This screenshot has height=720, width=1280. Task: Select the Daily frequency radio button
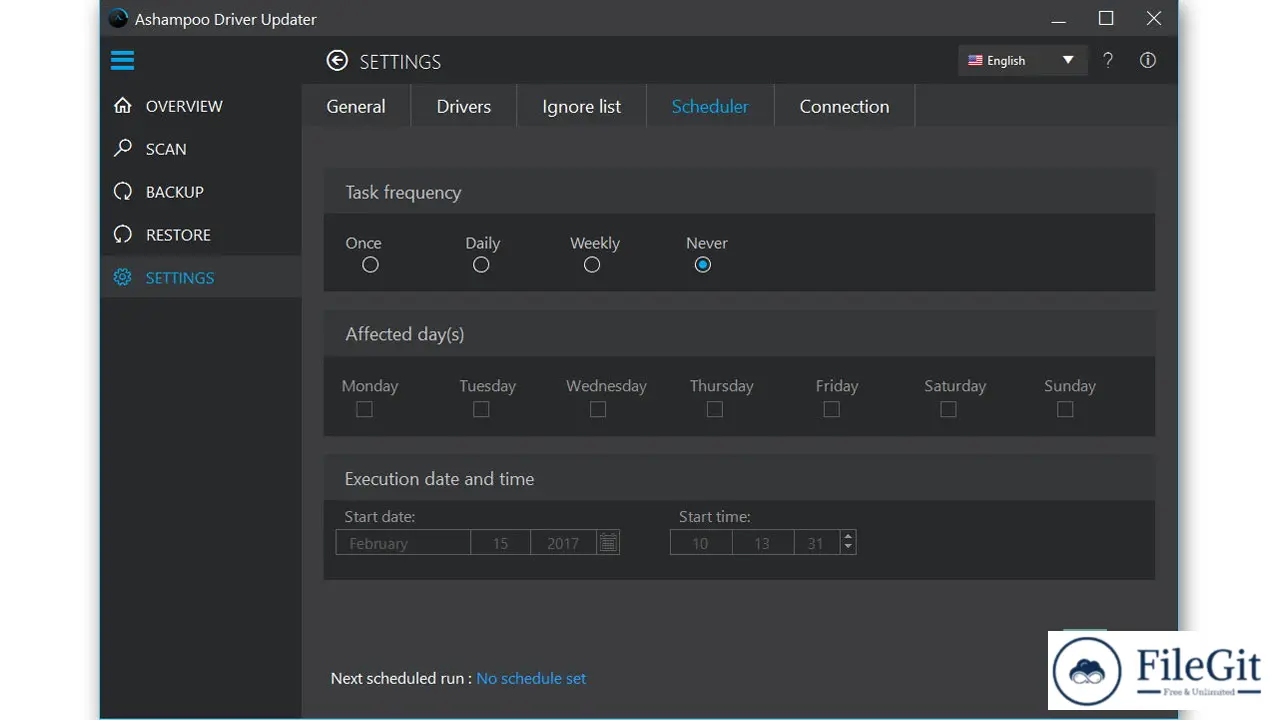pyautogui.click(x=481, y=265)
